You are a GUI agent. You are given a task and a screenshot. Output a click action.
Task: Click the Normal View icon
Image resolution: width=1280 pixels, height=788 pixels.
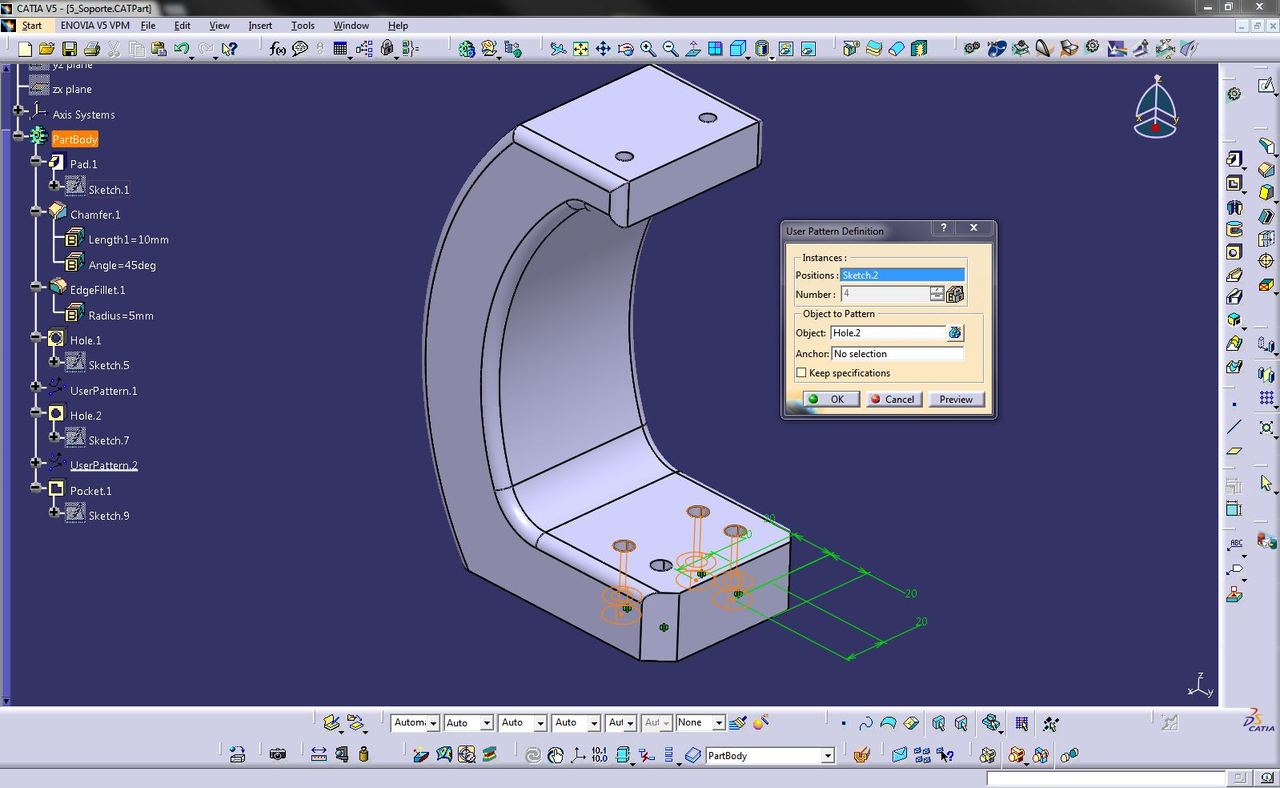(693, 48)
